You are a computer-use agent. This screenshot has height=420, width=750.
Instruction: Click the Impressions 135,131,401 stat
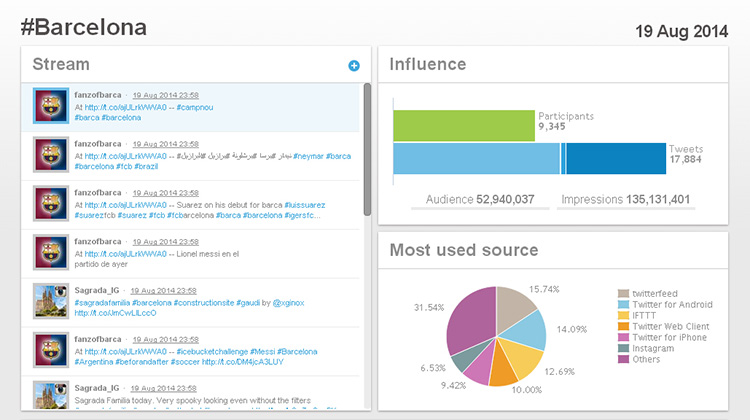click(x=626, y=200)
